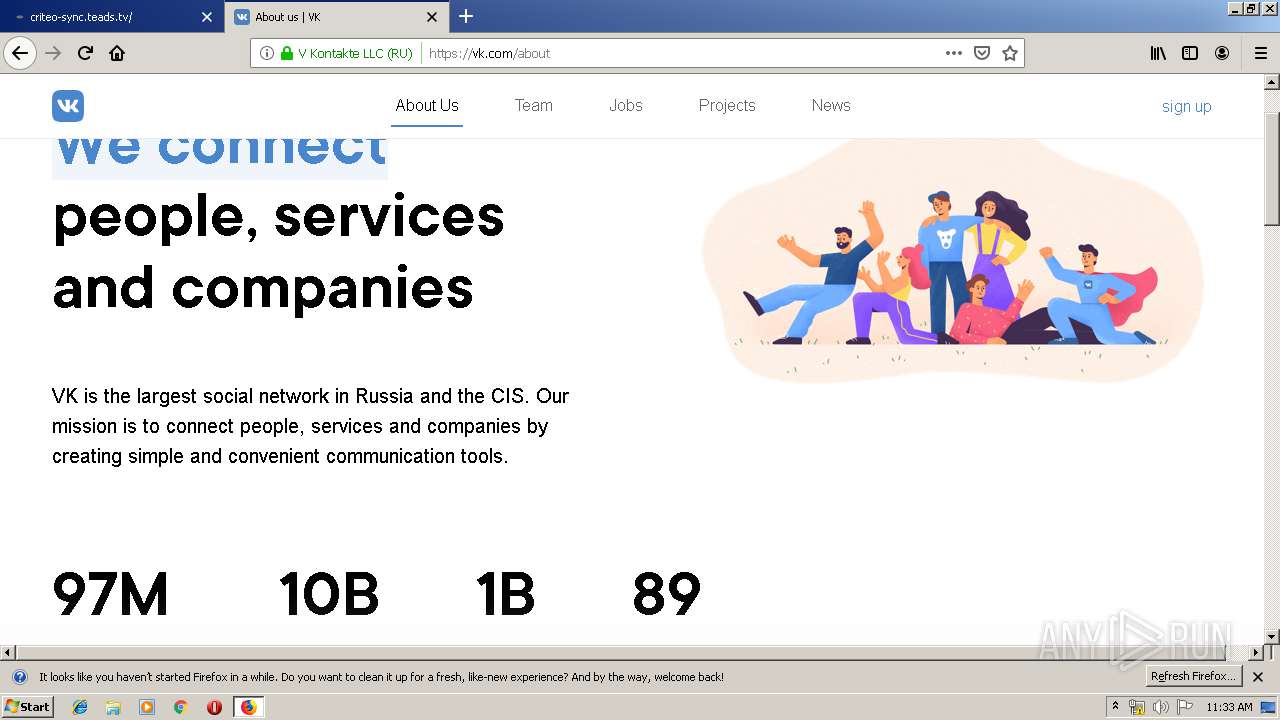Open page actions three-dot menu
The width and height of the screenshot is (1280, 720).
954,53
